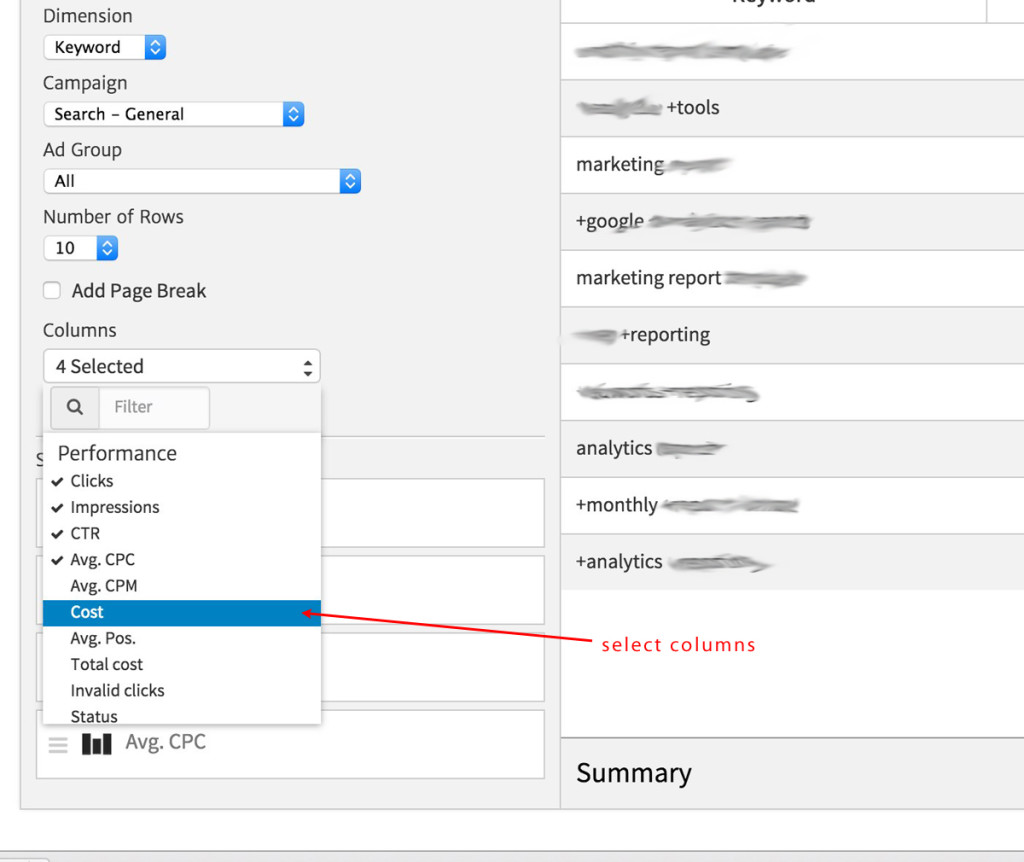
Task: Click the marketing report keyword row
Action: click(690, 278)
